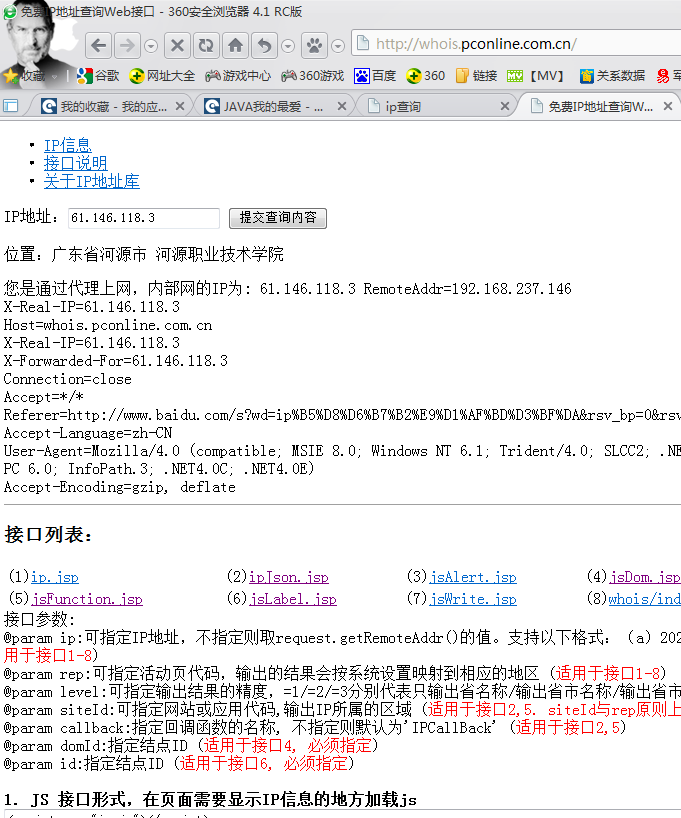Open the 百度 bookmark
Image resolution: width=681 pixels, height=818 pixels.
[x=375, y=76]
